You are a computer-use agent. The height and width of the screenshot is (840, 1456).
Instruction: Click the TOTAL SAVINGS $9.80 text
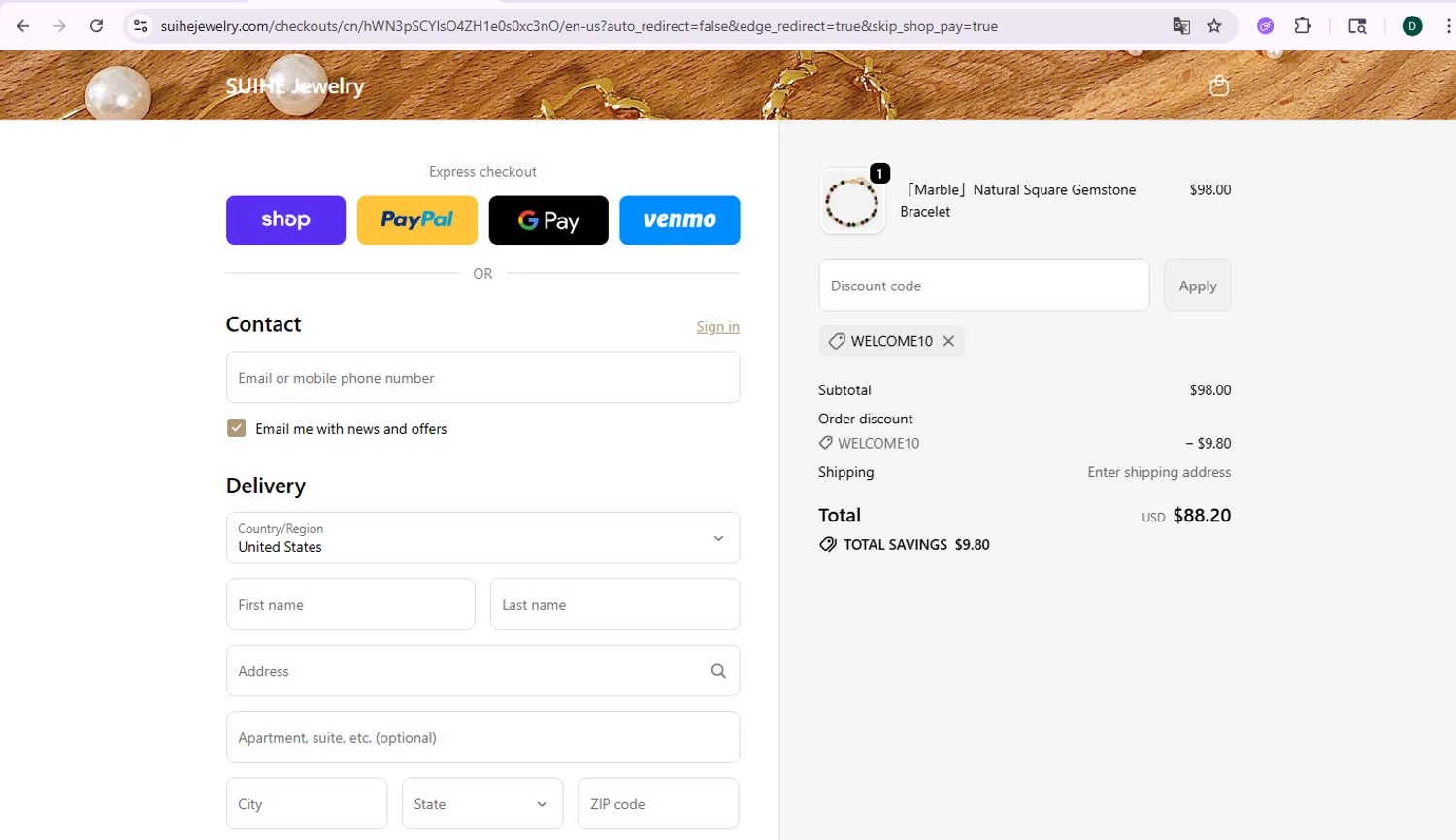coord(916,545)
